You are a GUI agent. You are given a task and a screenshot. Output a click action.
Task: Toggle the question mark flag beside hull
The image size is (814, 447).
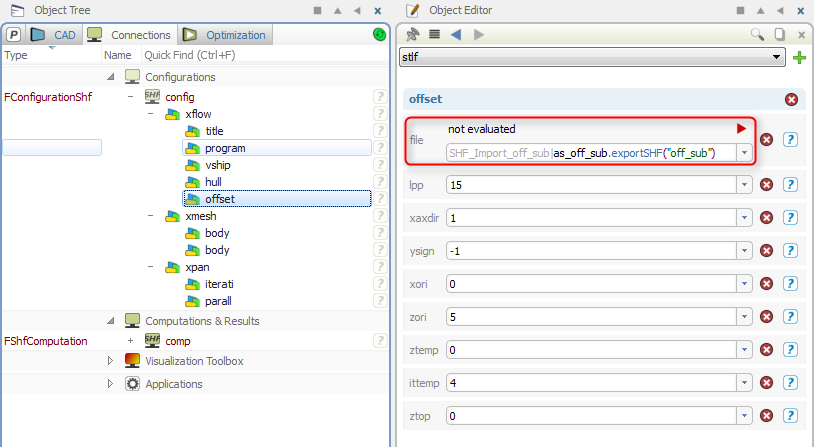pyautogui.click(x=379, y=182)
